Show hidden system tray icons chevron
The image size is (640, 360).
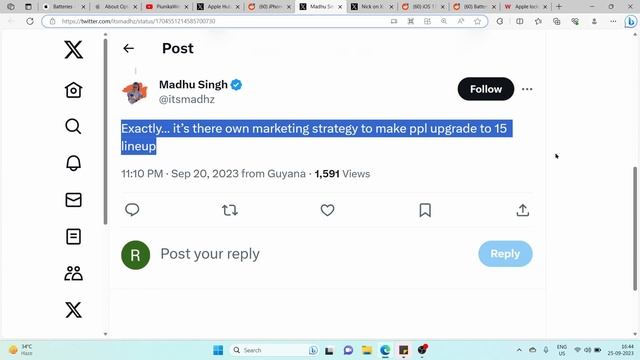pos(519,350)
